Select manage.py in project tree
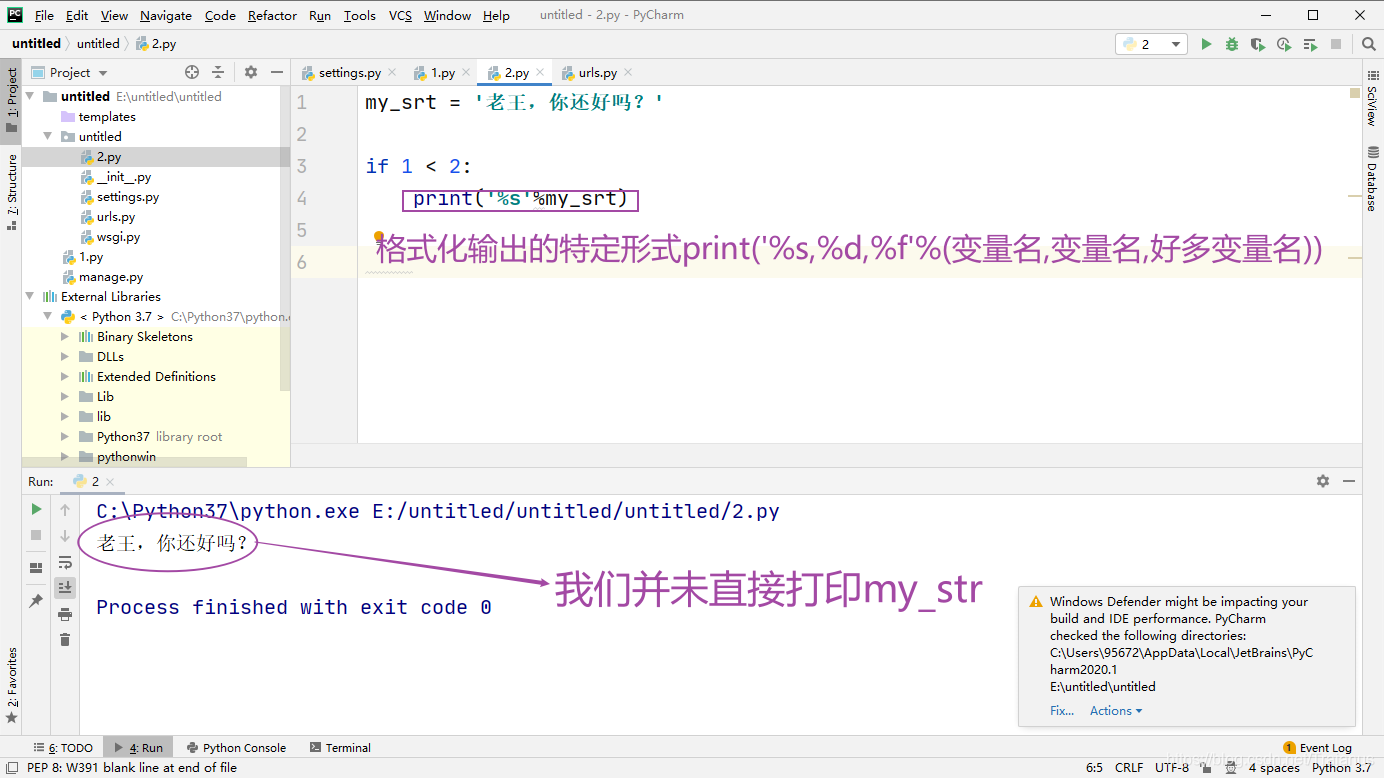 111,277
